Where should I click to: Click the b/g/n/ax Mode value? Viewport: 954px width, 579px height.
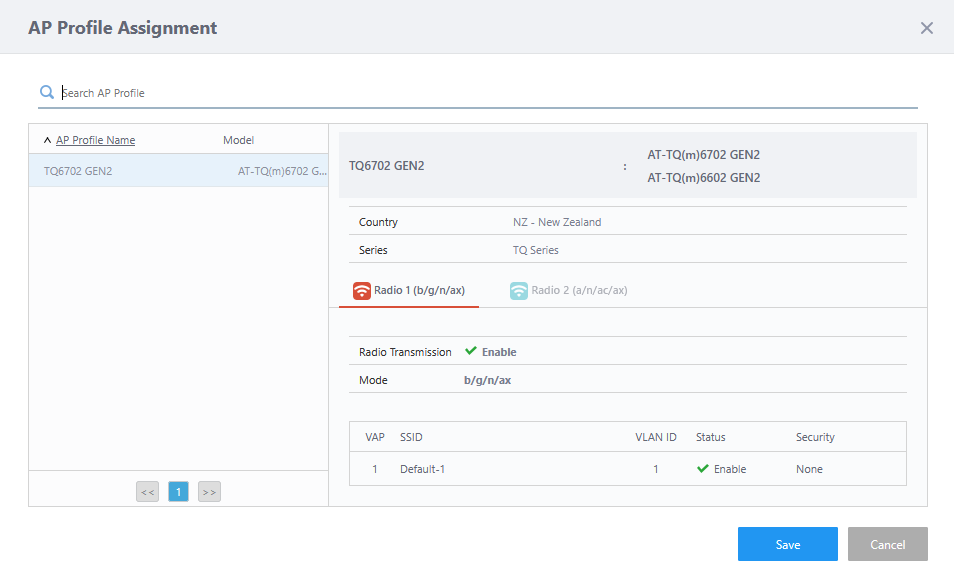(x=487, y=380)
